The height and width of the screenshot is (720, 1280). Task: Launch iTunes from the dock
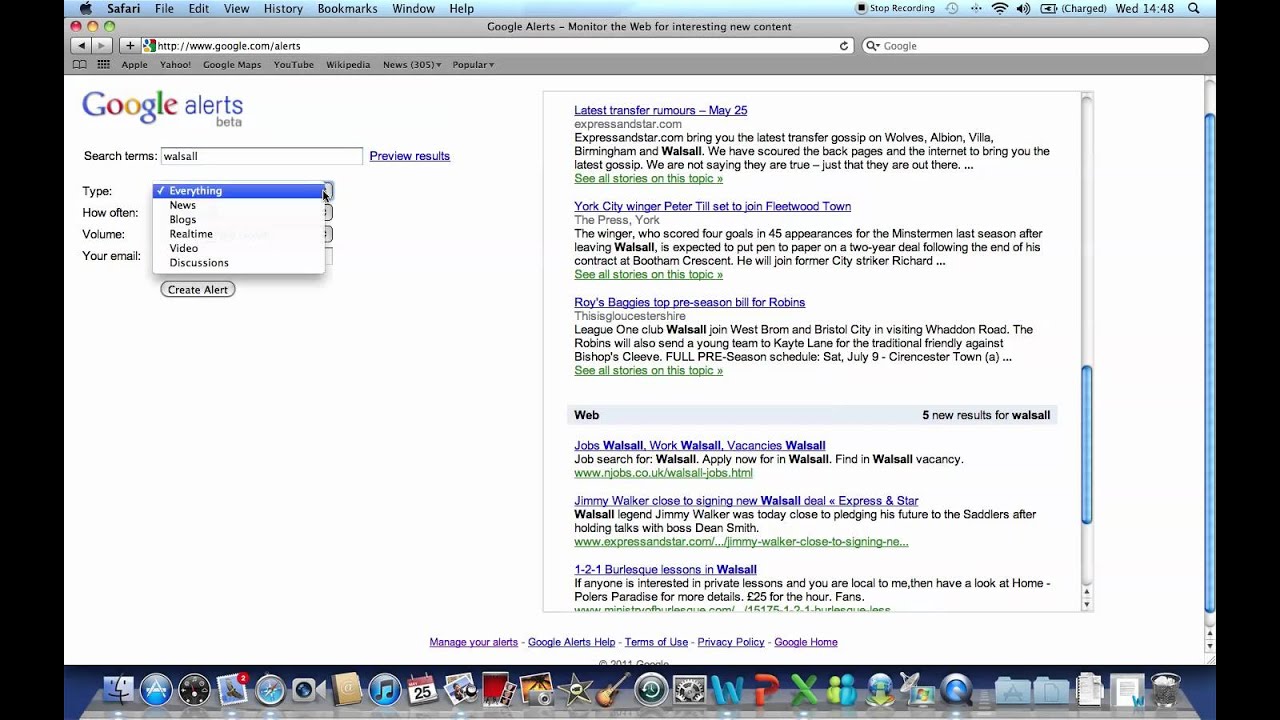point(384,689)
